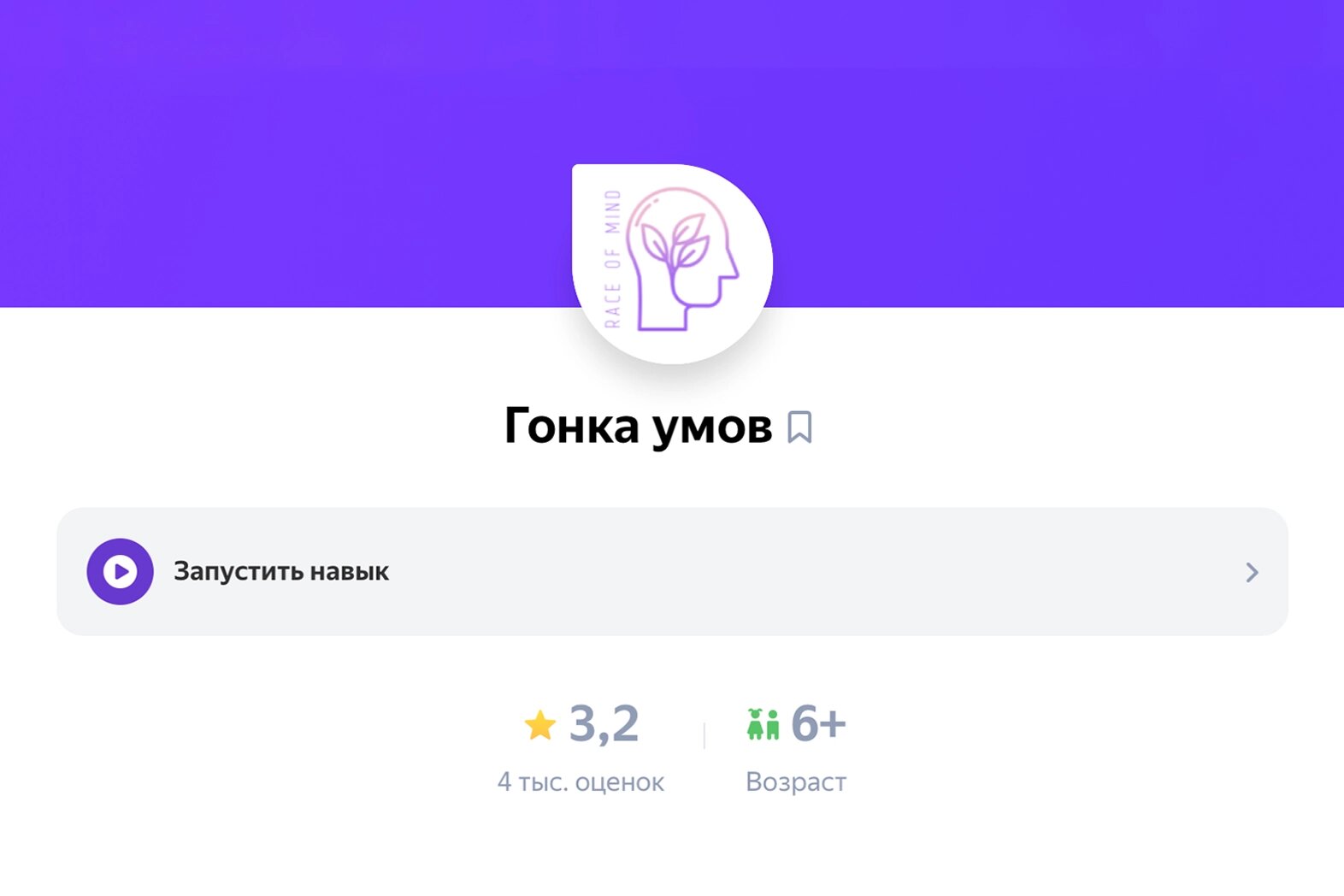Click the purple play icon

pyautogui.click(x=121, y=571)
